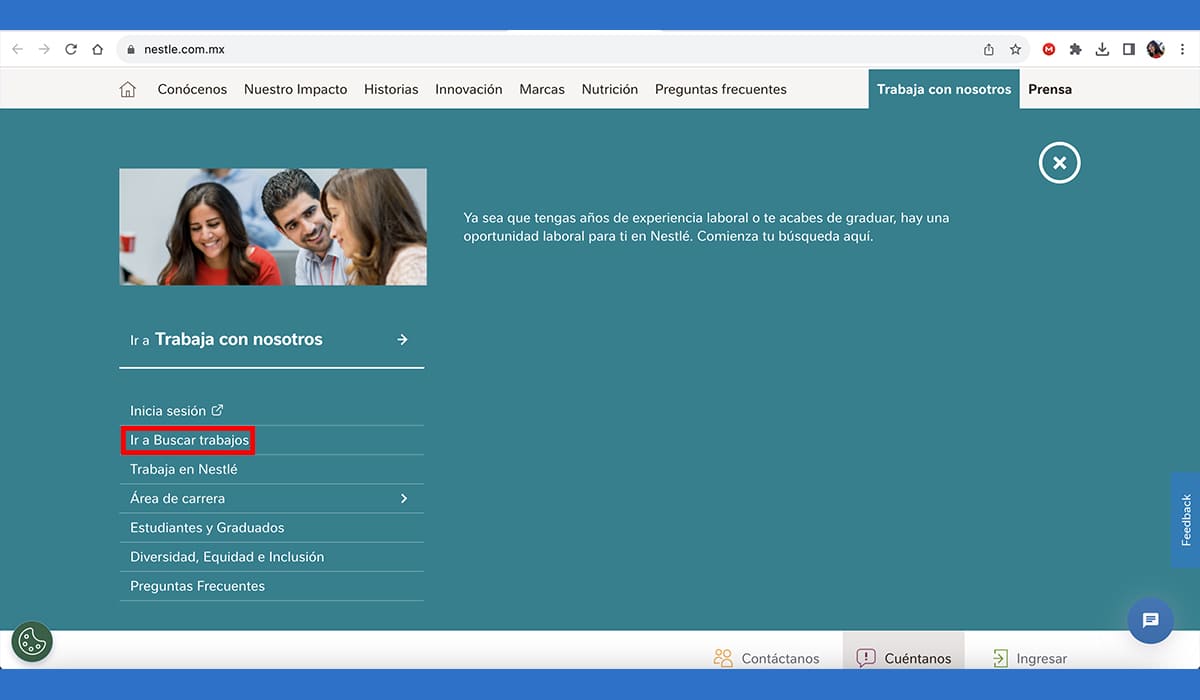Open the chat bubble button
Screen dimensions: 1200x700
coord(1150,620)
